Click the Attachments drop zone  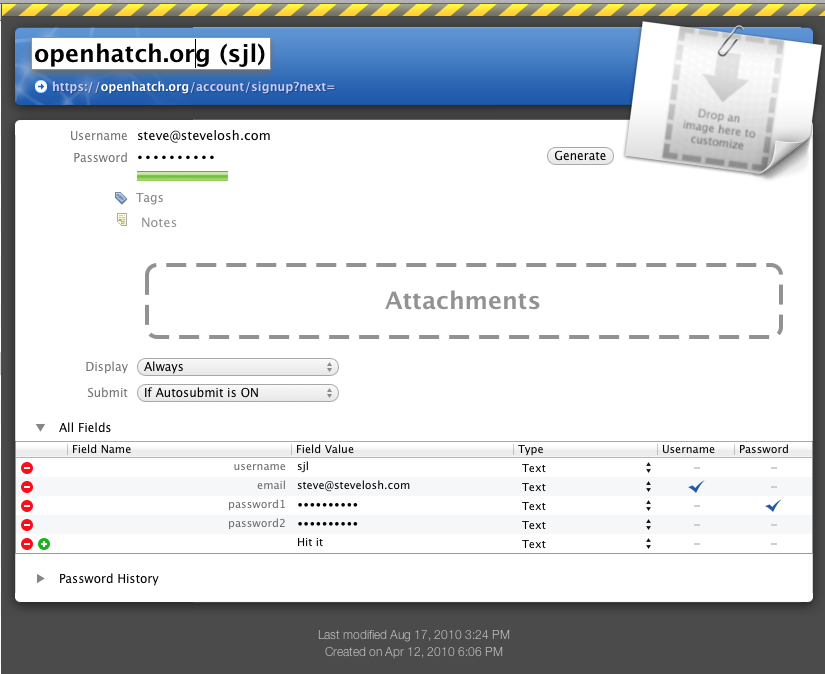coord(464,300)
